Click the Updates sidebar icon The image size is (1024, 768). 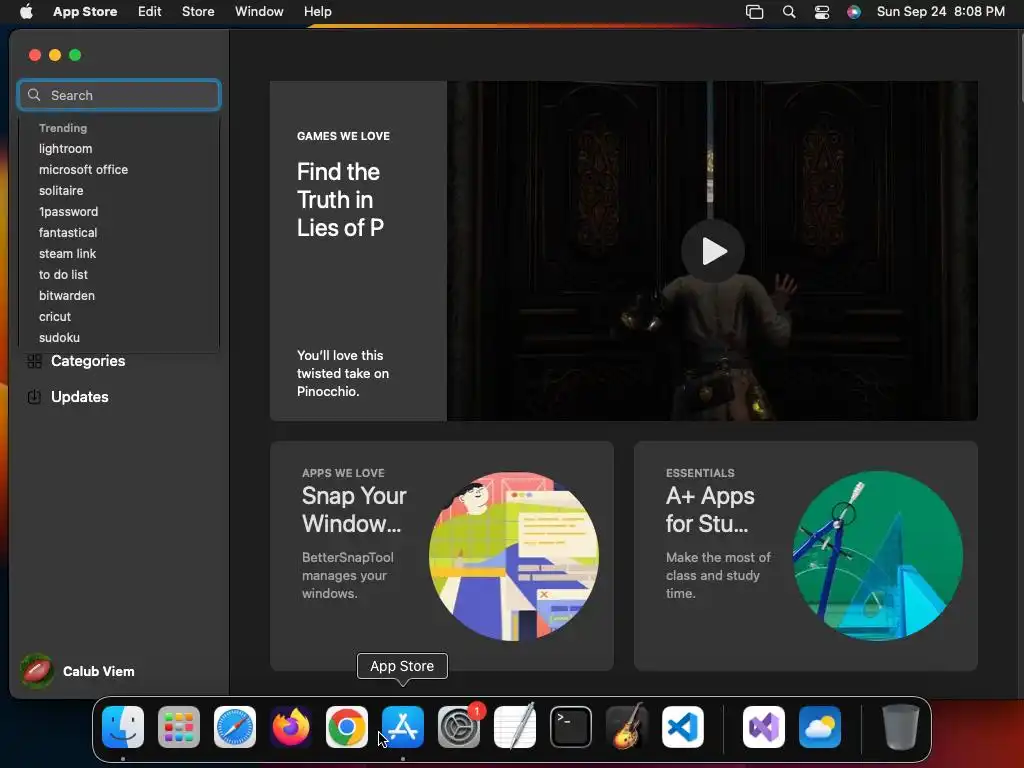tap(35, 397)
